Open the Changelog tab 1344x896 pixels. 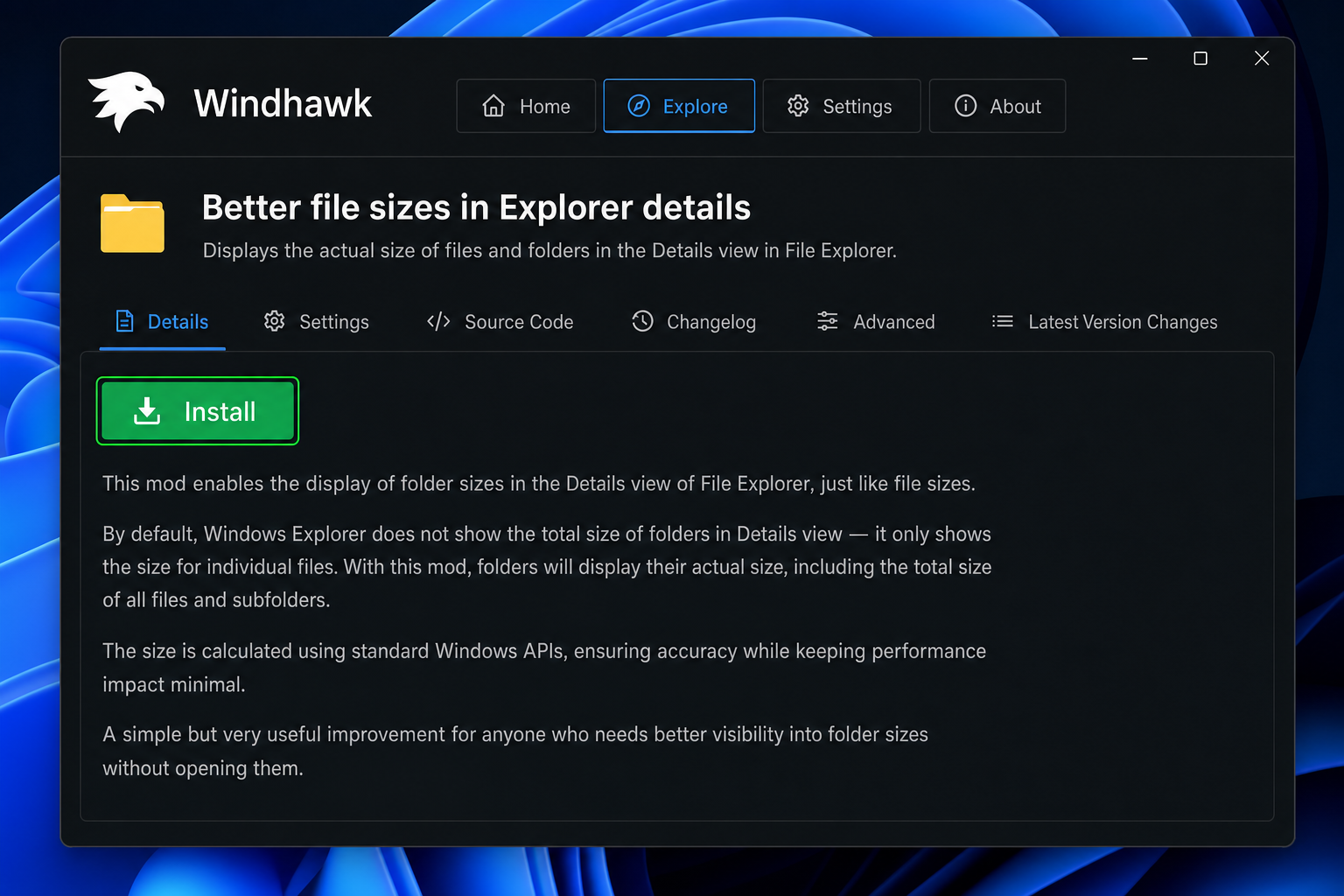694,322
